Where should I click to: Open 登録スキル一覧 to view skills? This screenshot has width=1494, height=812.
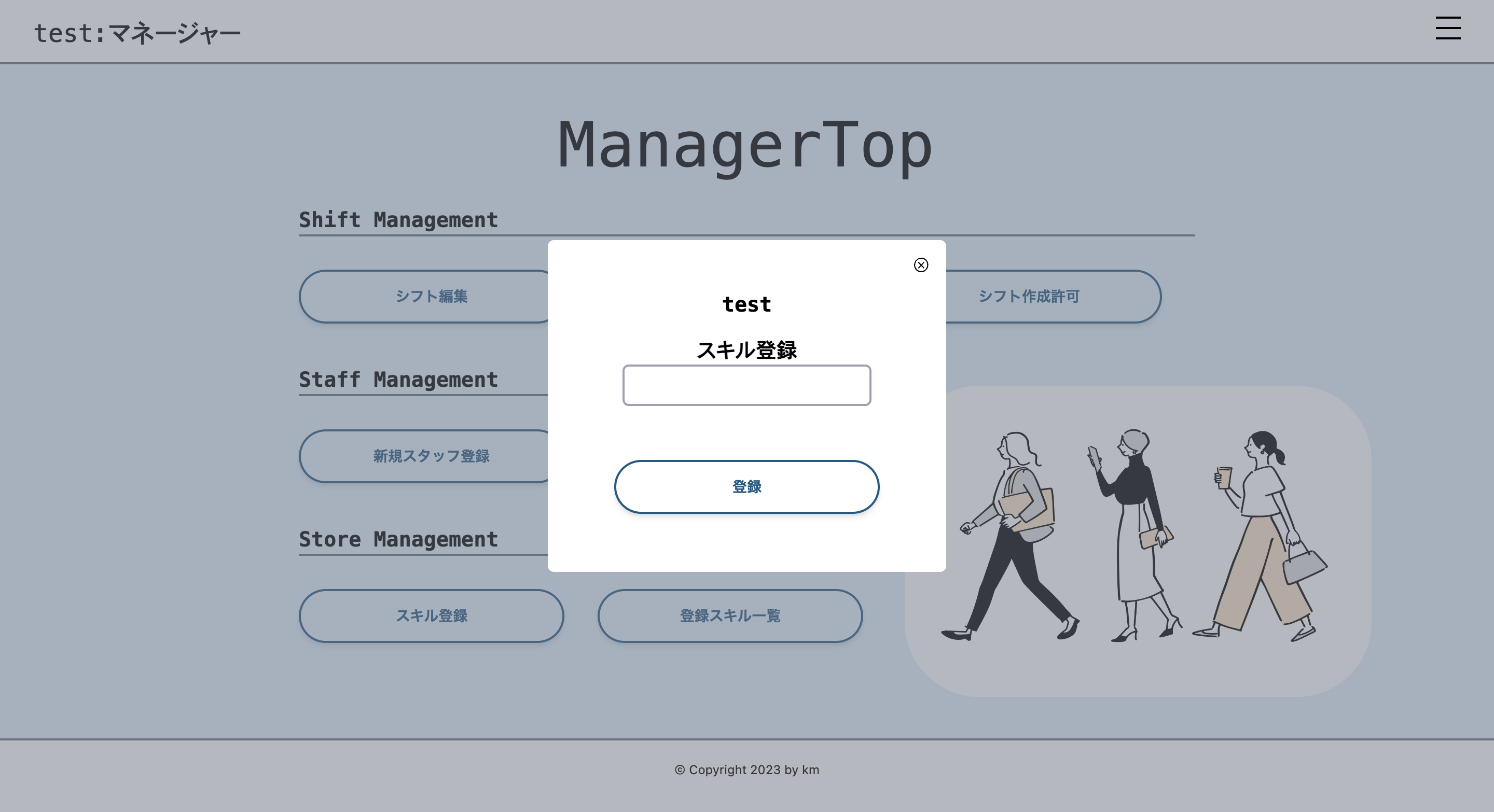tap(730, 616)
